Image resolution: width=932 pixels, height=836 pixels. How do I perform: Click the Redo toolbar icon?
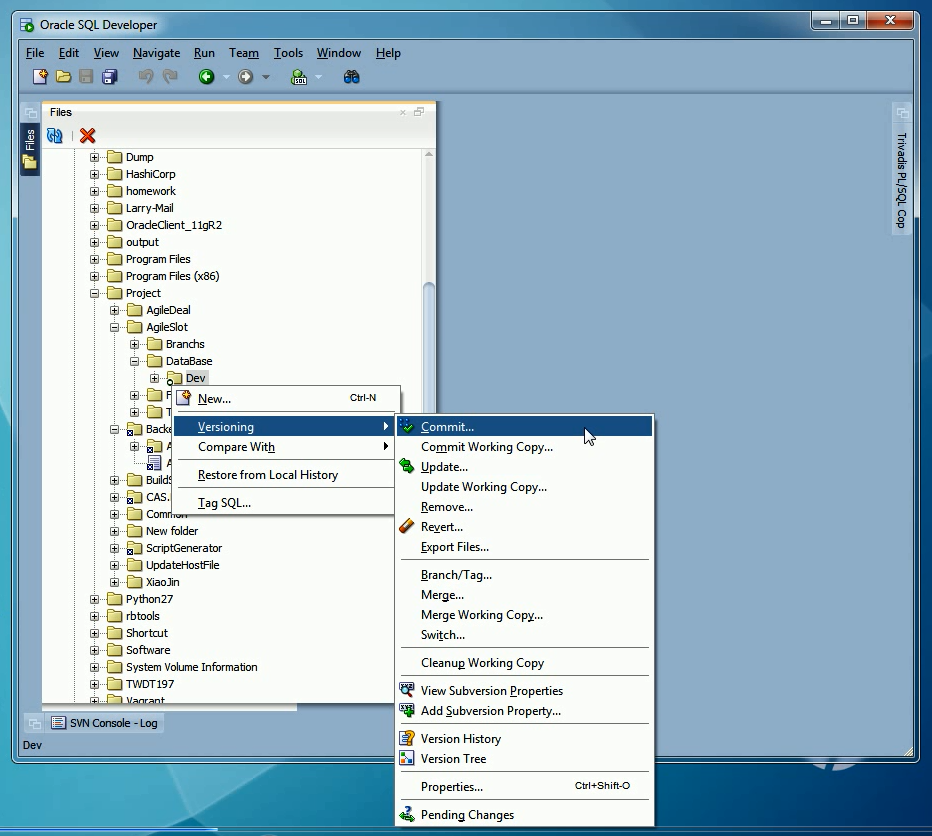tap(170, 77)
